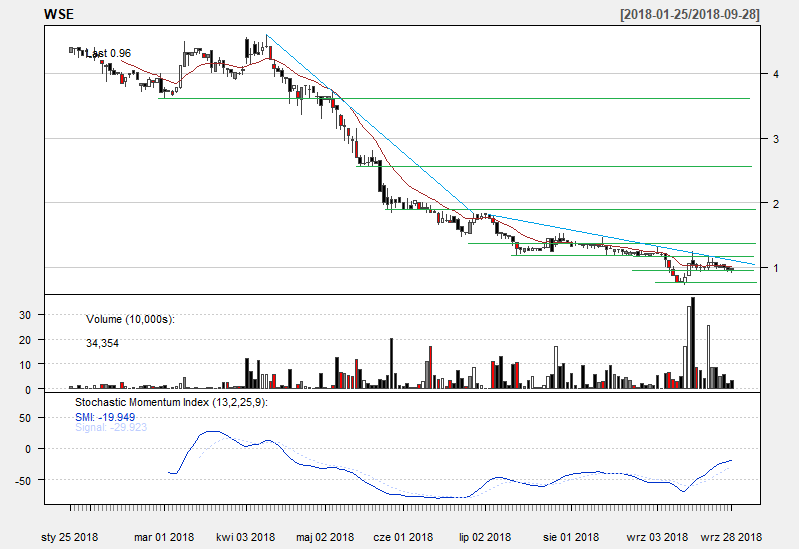
Task: Click price axis label 1
Action: click(x=776, y=268)
